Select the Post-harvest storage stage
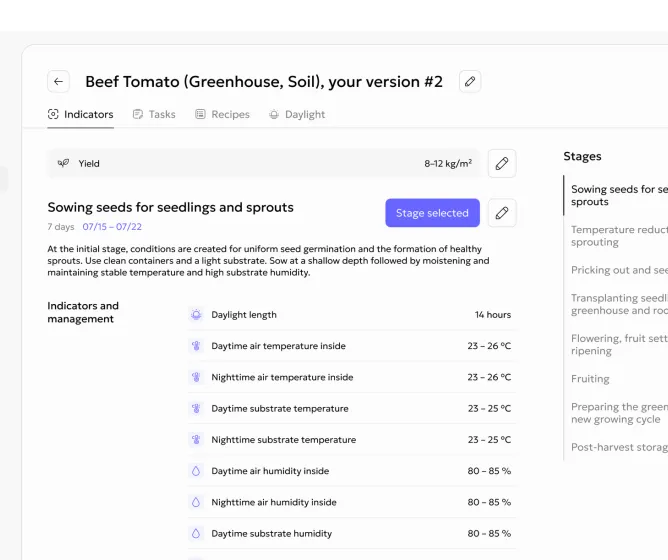This screenshot has width=668, height=560. point(618,447)
